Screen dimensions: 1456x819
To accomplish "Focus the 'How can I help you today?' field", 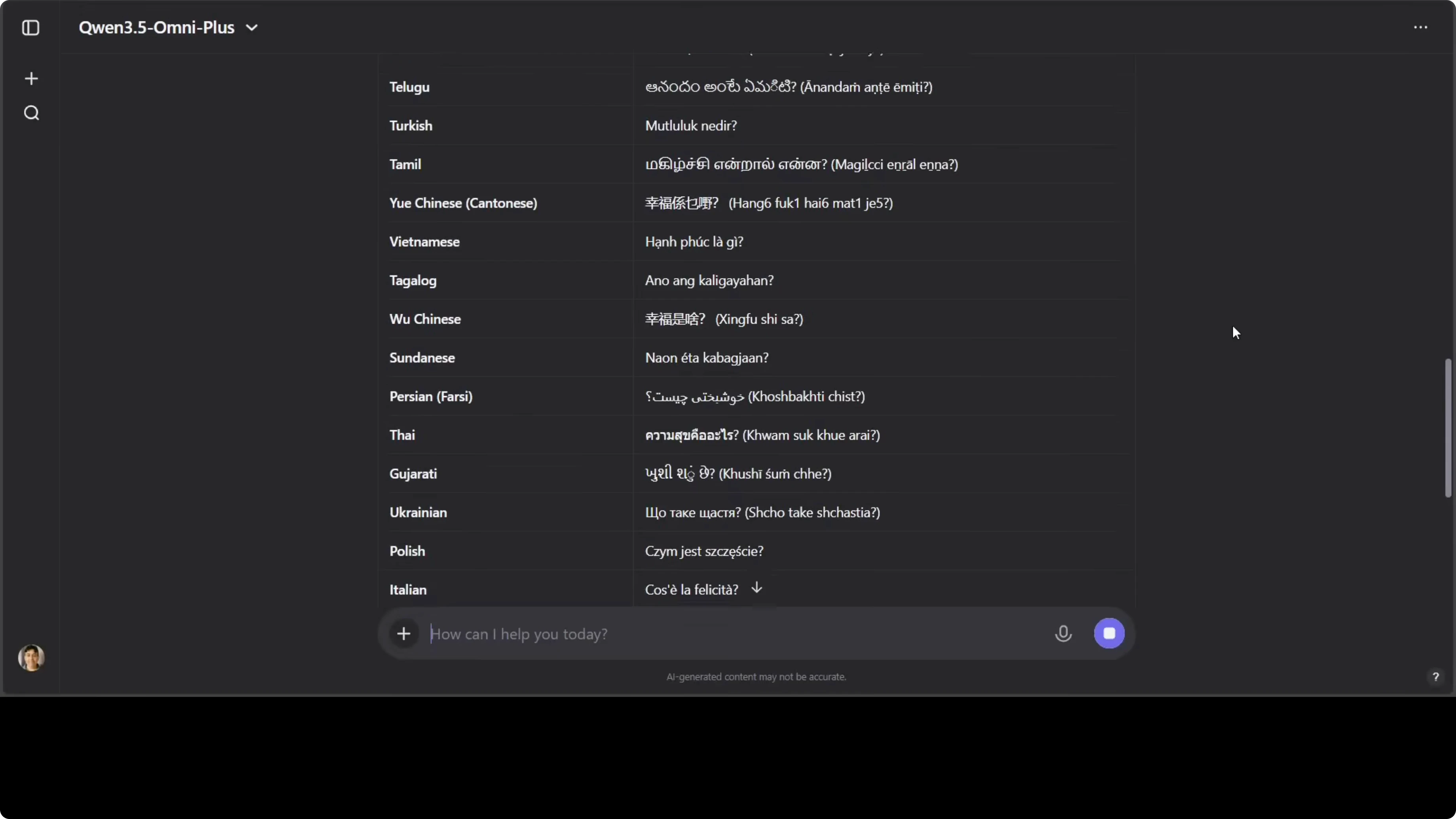I will click(735, 633).
